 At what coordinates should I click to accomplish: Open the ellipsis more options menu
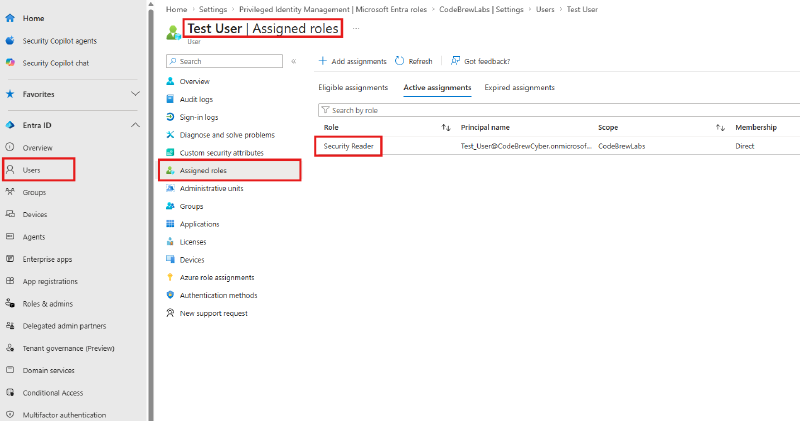point(356,29)
